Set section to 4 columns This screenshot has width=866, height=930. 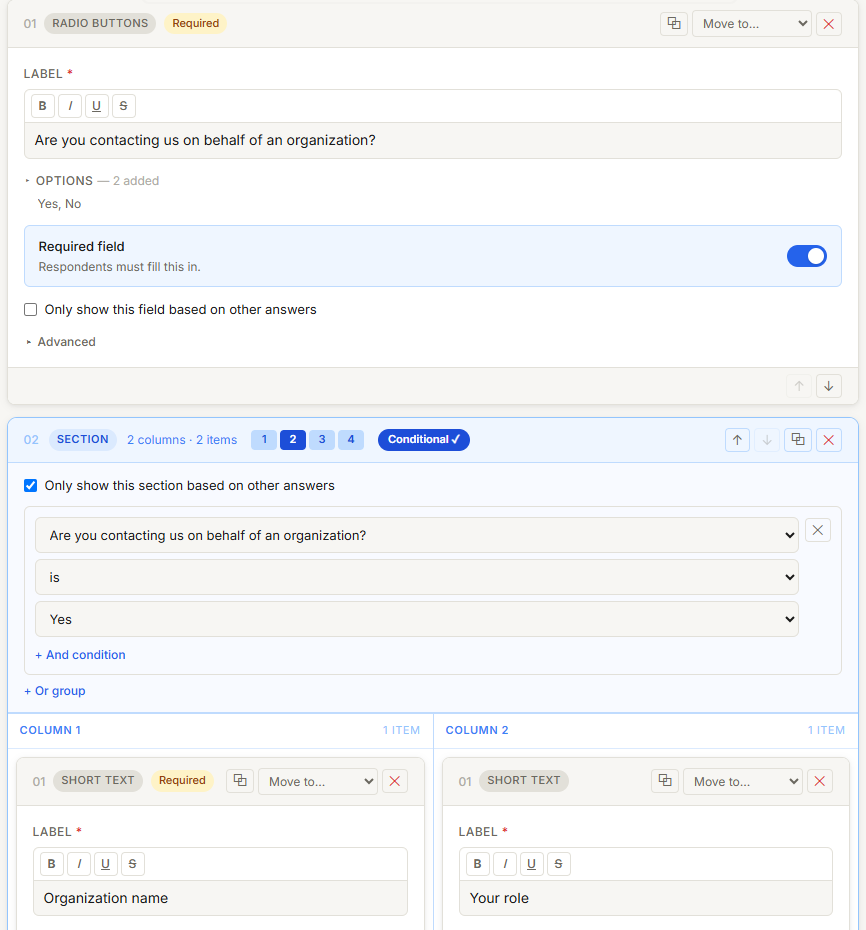[351, 439]
